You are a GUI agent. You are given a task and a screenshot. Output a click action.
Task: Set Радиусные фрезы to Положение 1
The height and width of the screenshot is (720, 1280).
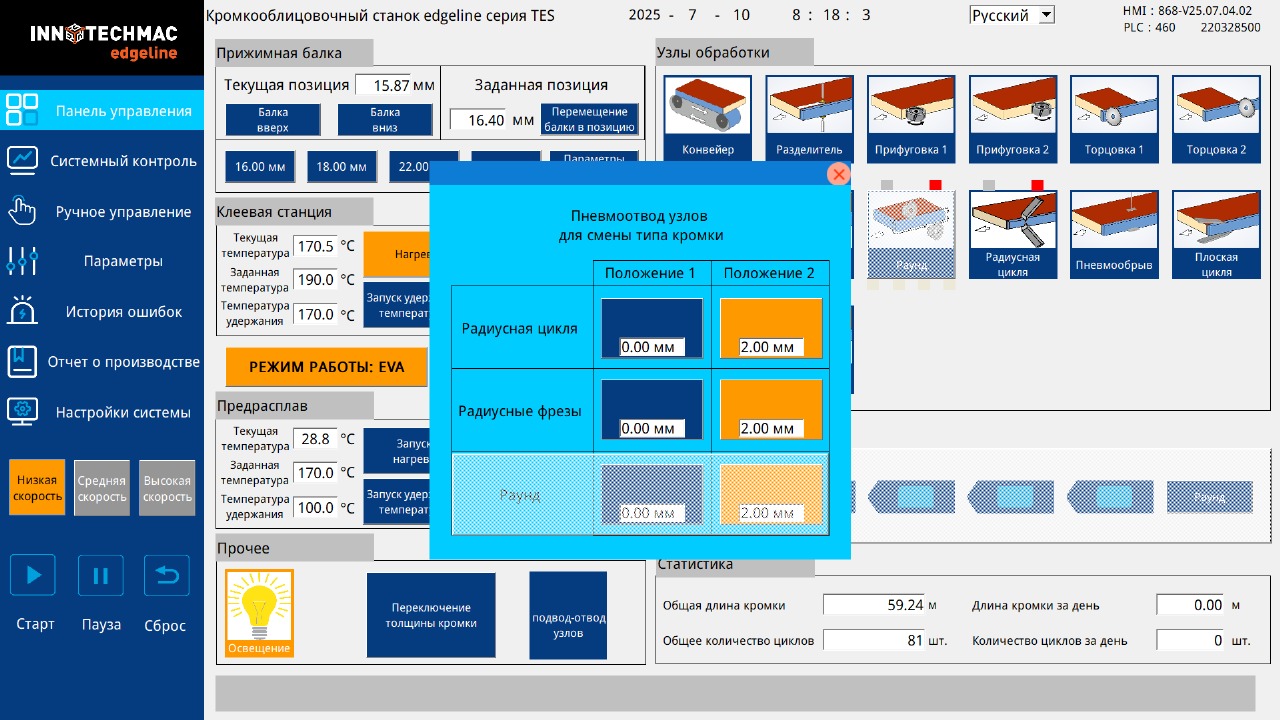[x=652, y=409]
